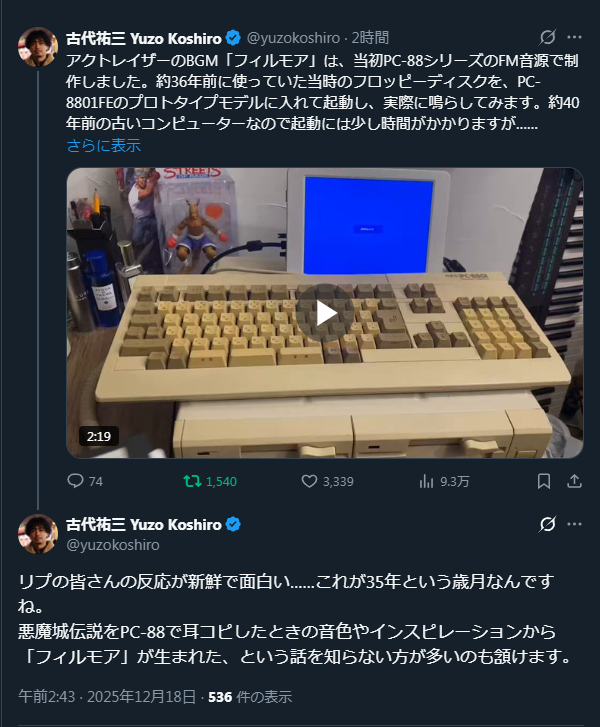Open Grok icon on the second tweet
Viewport: 600px width, 727px height.
[548, 524]
